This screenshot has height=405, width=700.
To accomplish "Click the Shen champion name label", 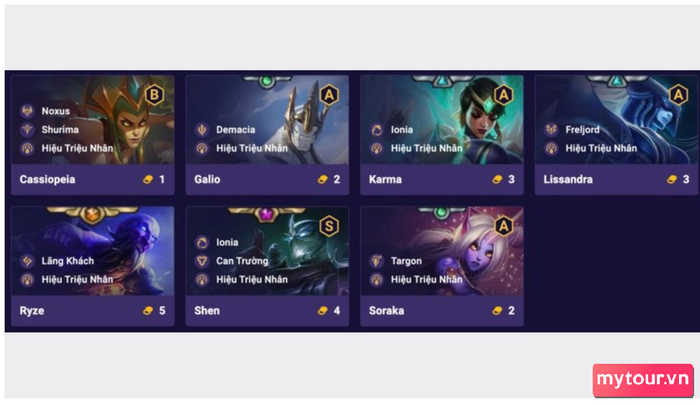I will 207,310.
